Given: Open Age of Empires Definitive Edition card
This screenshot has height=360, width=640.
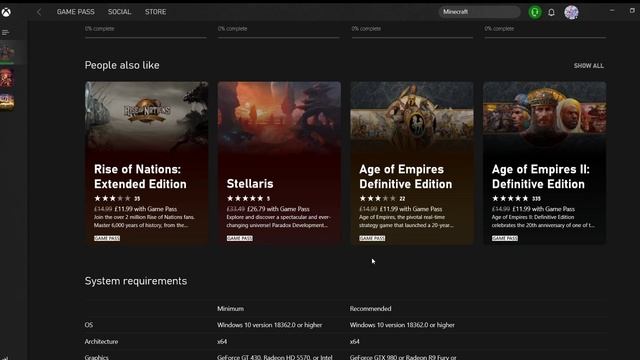Looking at the screenshot, I should [x=412, y=163].
